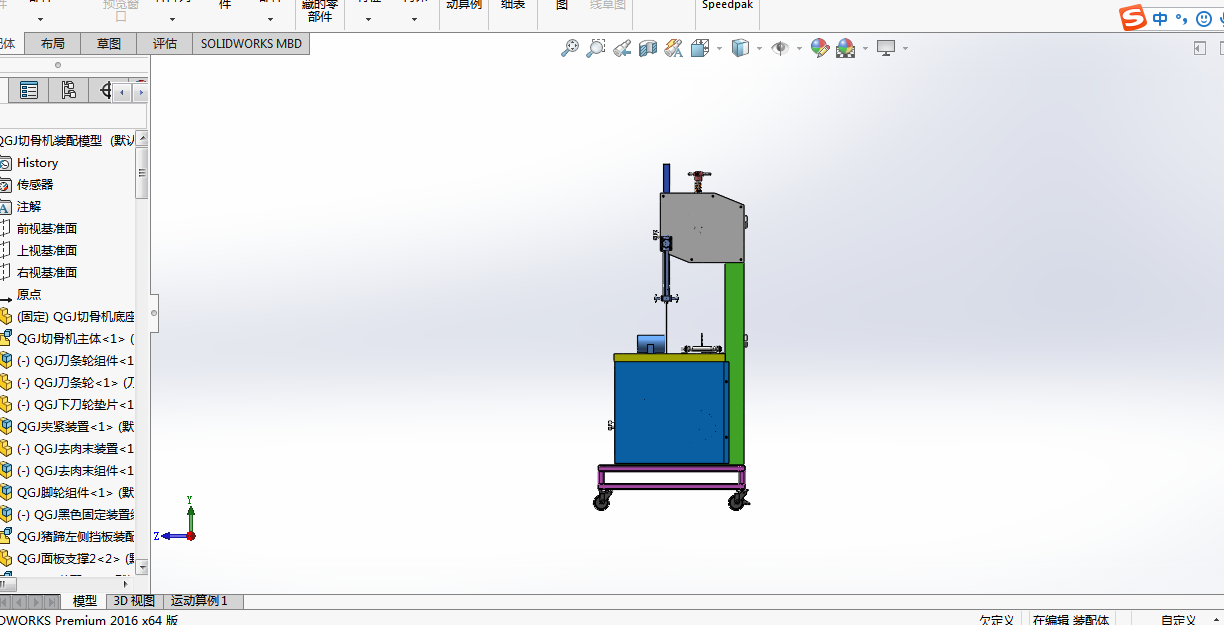Image resolution: width=1224 pixels, height=625 pixels.
Task: Select the History tree item
Action: pos(37,163)
